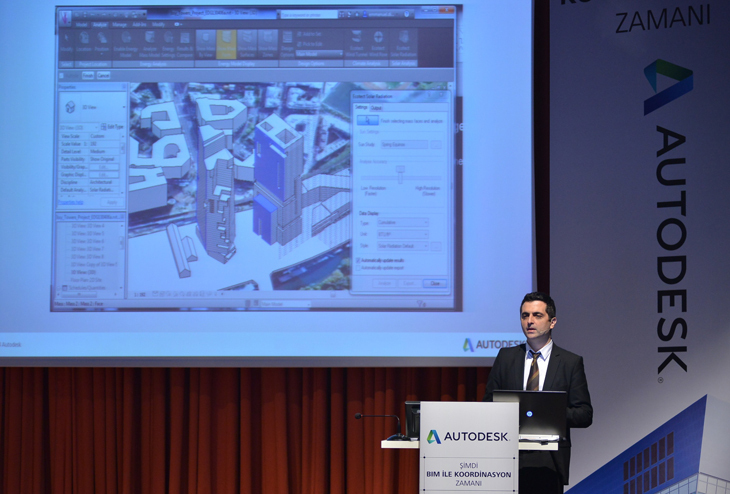
Task: Select Show Mass By View
Action: tap(205, 43)
